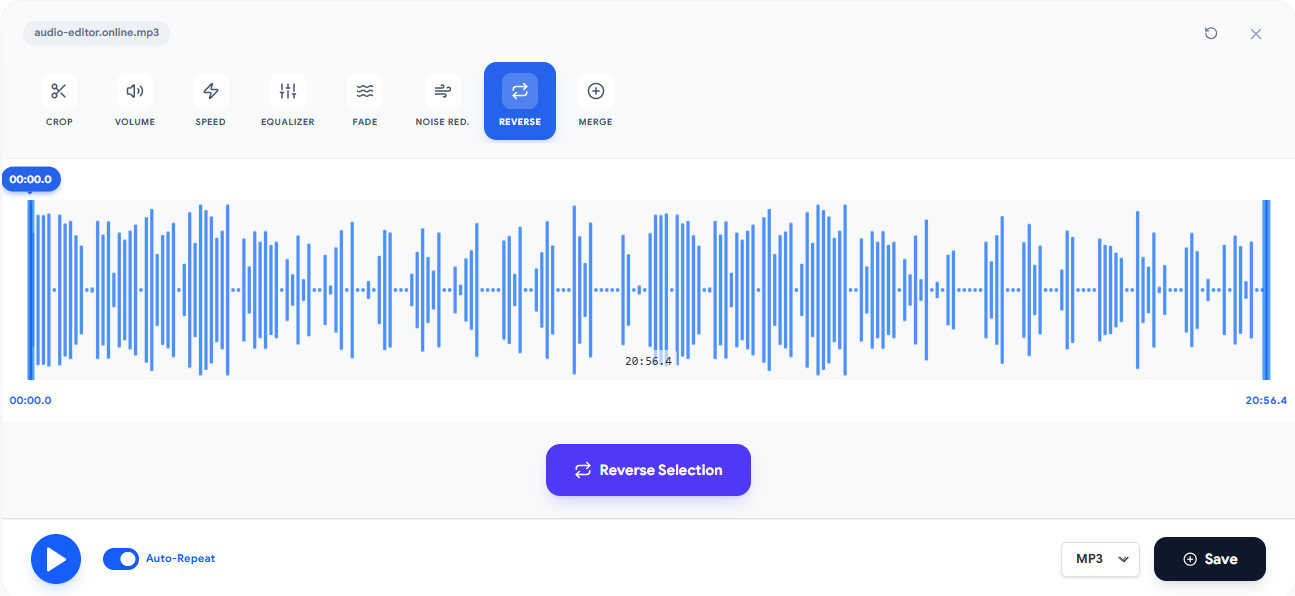This screenshot has width=1295, height=596.
Task: Choose the Speed lightning tool
Action: click(211, 101)
